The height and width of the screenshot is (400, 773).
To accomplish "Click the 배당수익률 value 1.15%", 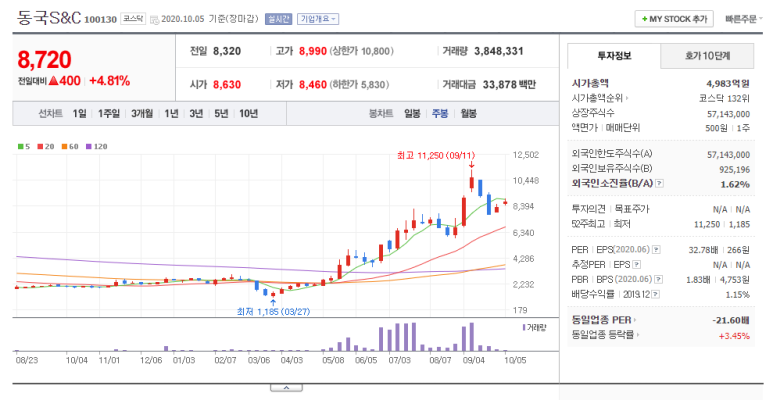I will 738,295.
